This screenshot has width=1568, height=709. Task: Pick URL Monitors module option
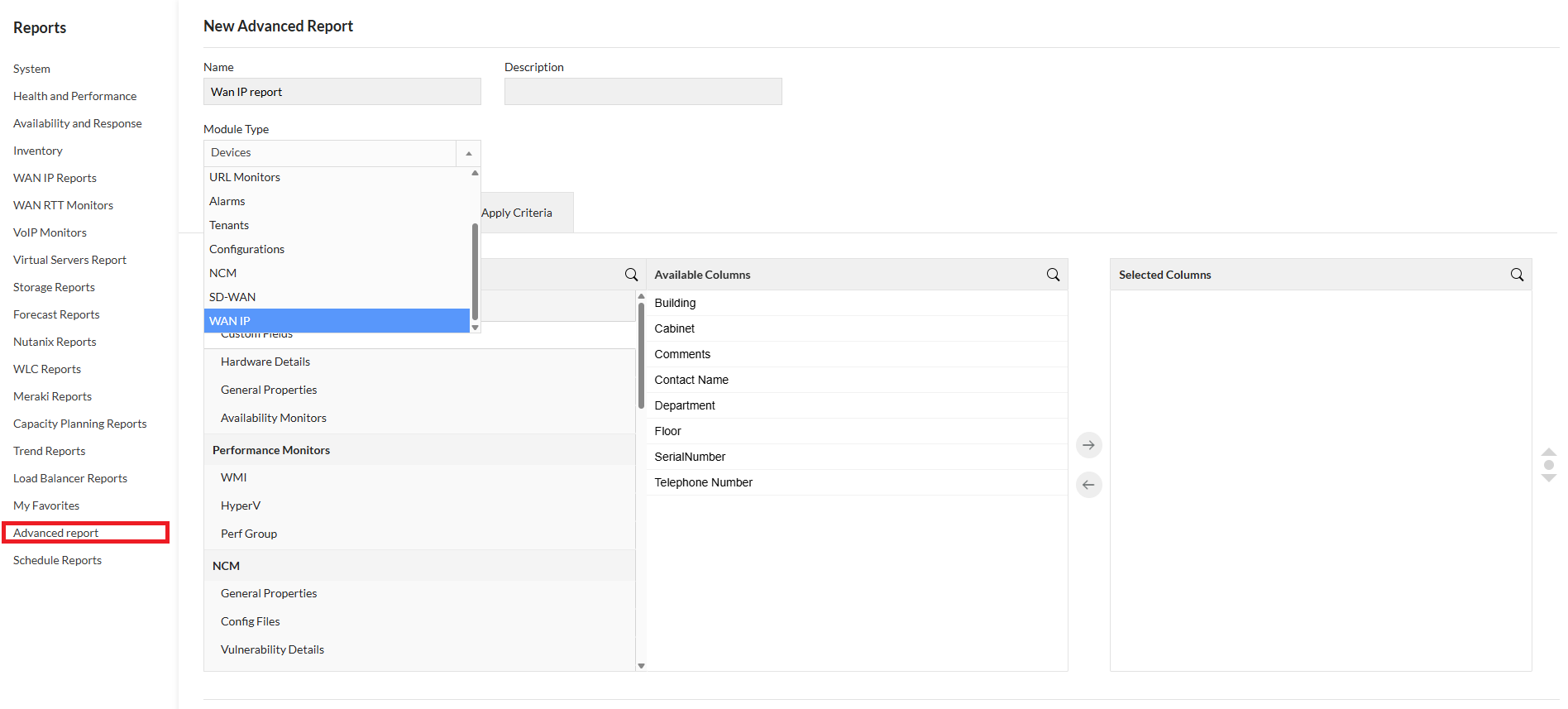[x=337, y=177]
